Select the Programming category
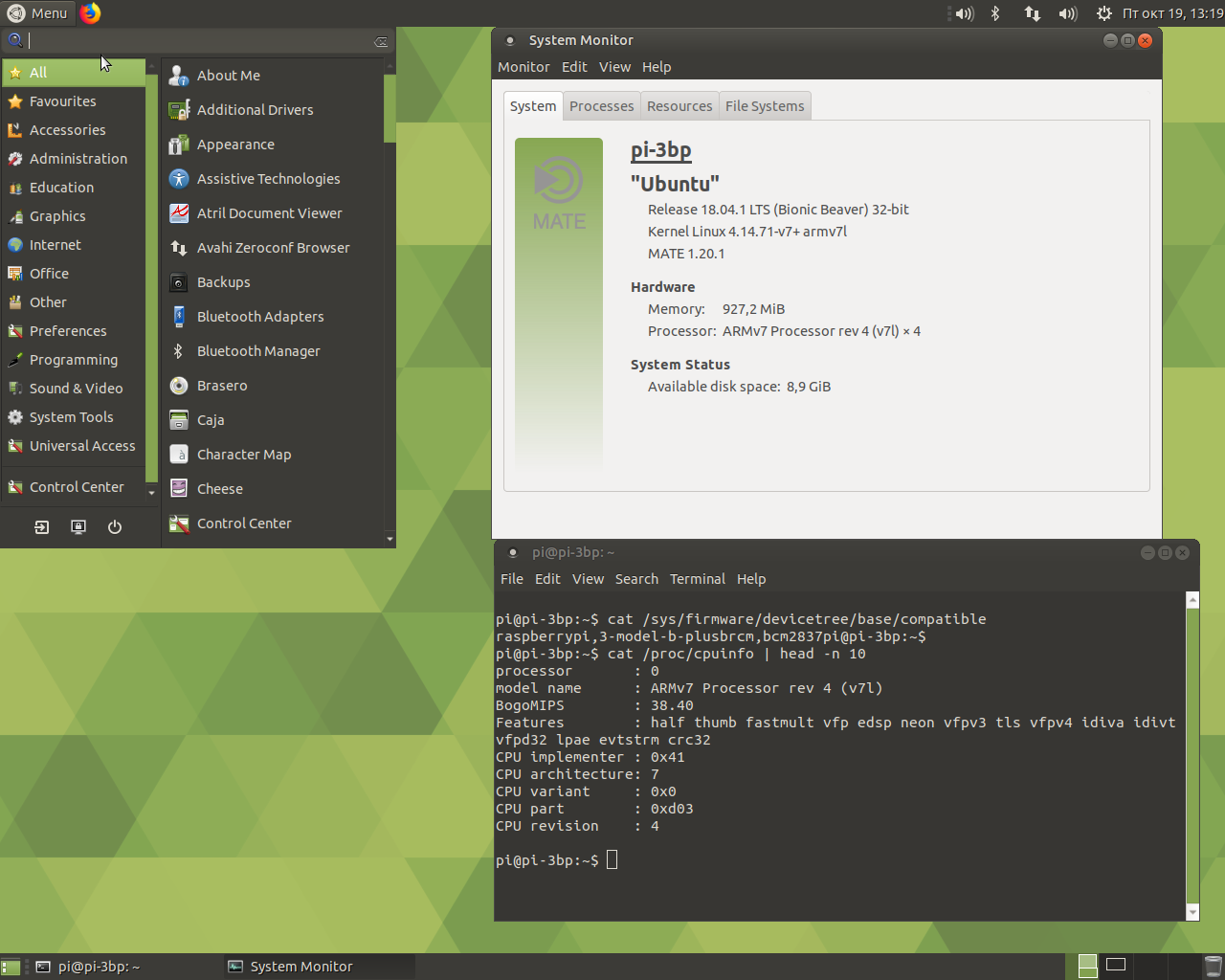Viewport: 1225px width, 980px height. (x=74, y=360)
